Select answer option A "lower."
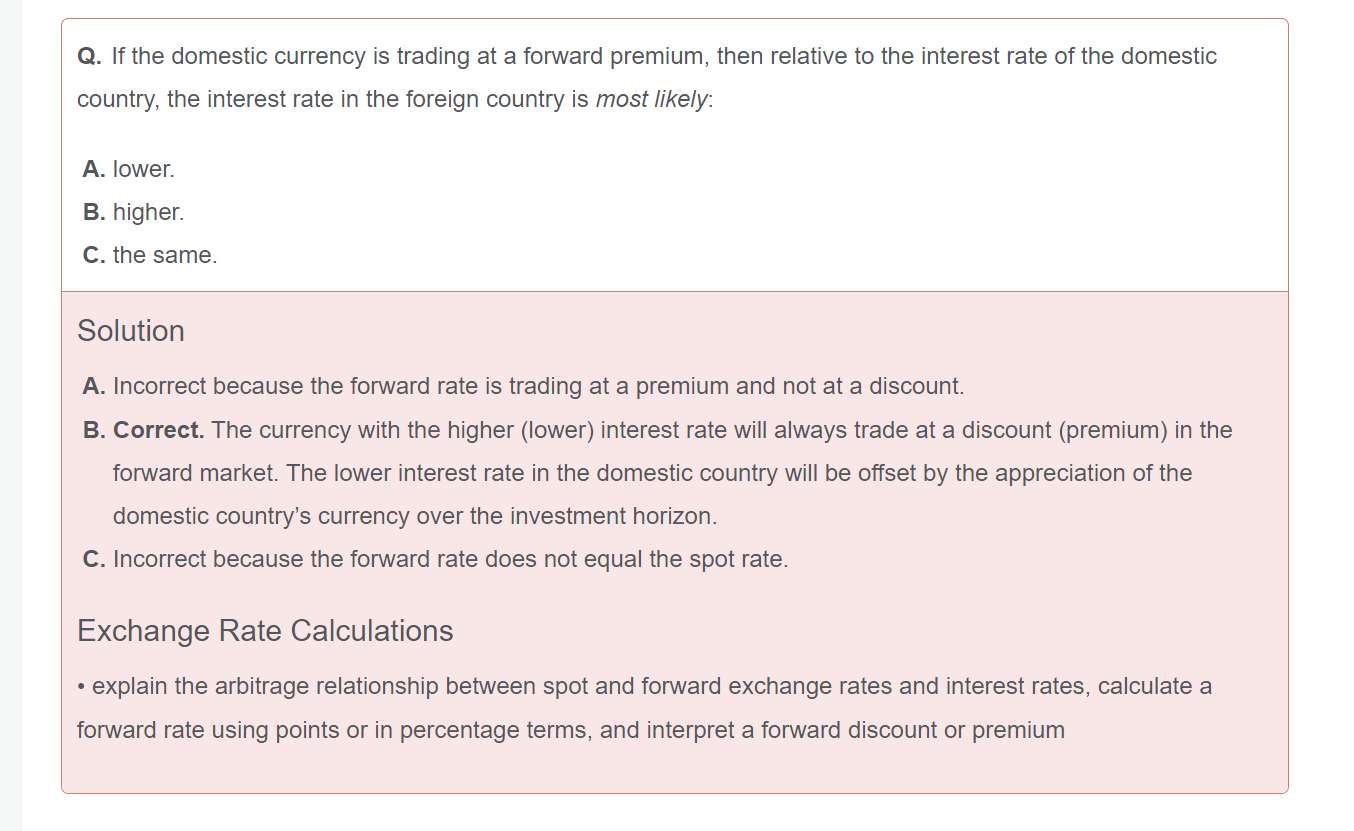1354x831 pixels. click(x=143, y=170)
